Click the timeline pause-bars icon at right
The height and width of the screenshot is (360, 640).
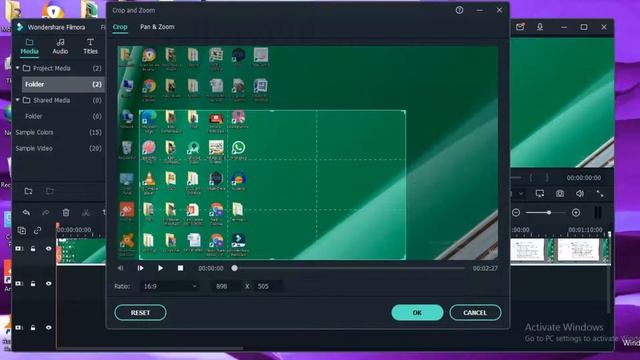[598, 213]
